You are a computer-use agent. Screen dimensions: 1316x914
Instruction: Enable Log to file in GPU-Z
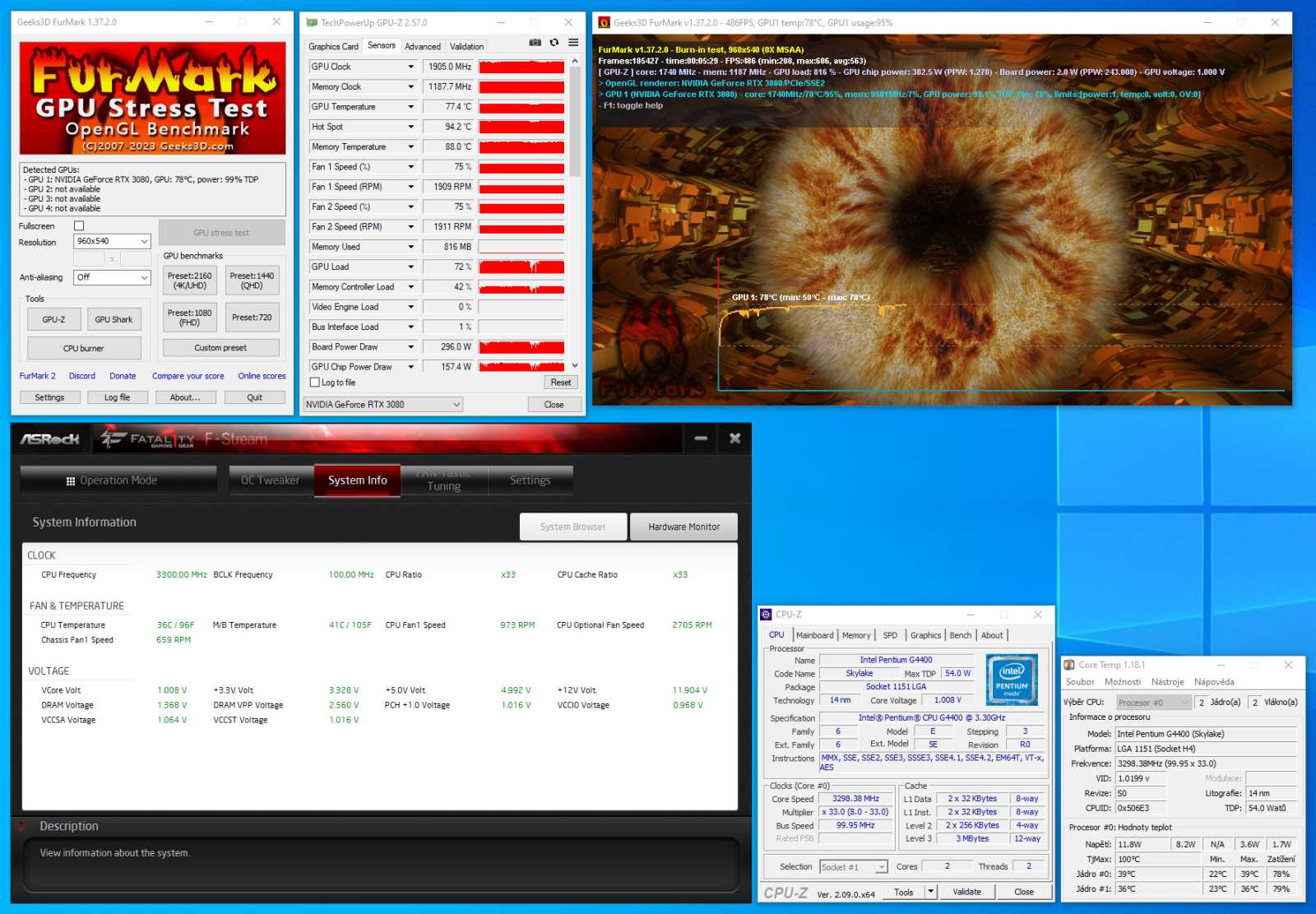click(314, 383)
